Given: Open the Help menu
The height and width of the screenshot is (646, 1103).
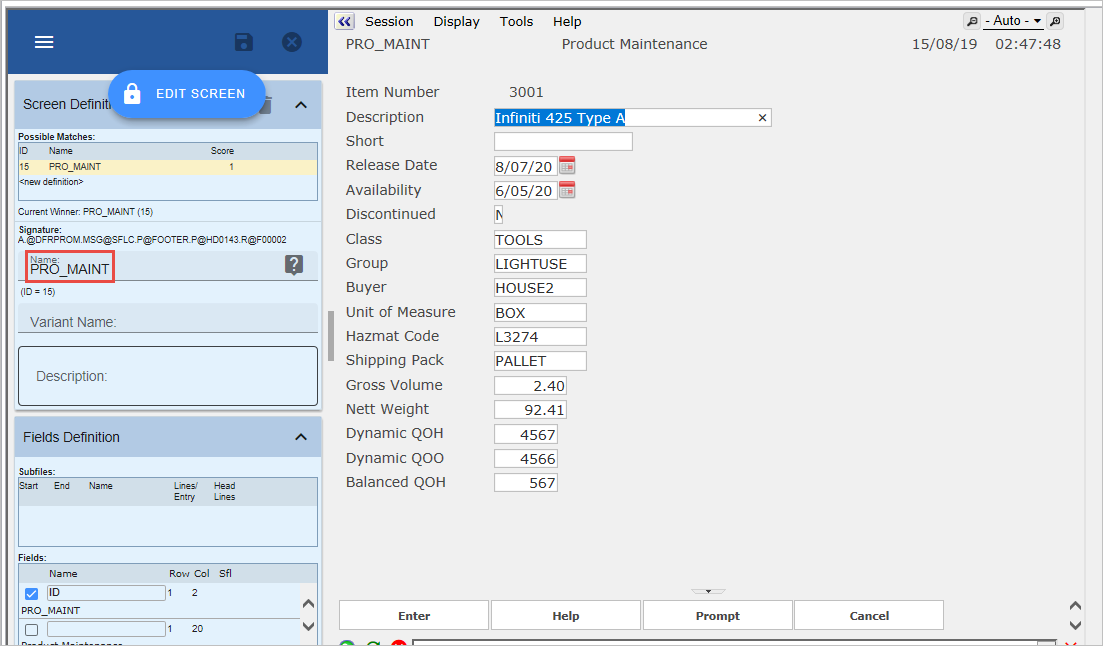Looking at the screenshot, I should (567, 22).
